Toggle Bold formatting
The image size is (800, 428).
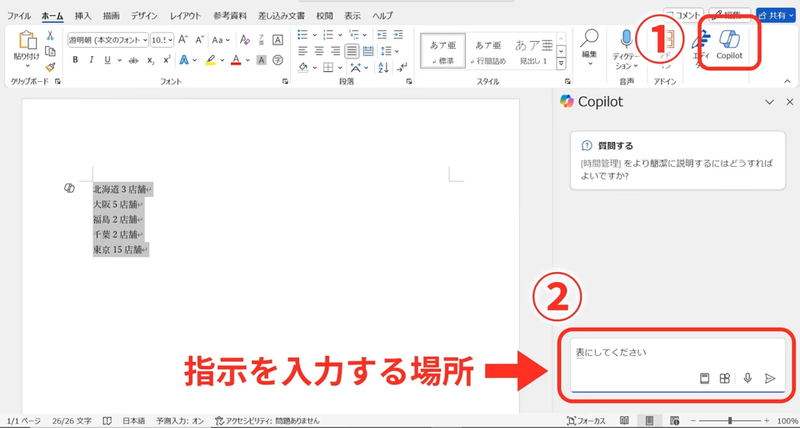pos(76,60)
